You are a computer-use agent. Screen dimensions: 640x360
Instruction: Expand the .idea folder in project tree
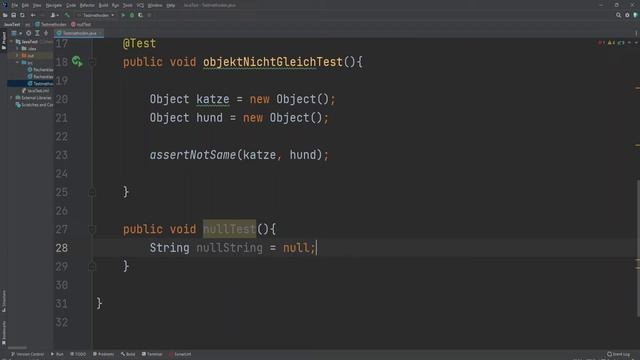pos(17,49)
